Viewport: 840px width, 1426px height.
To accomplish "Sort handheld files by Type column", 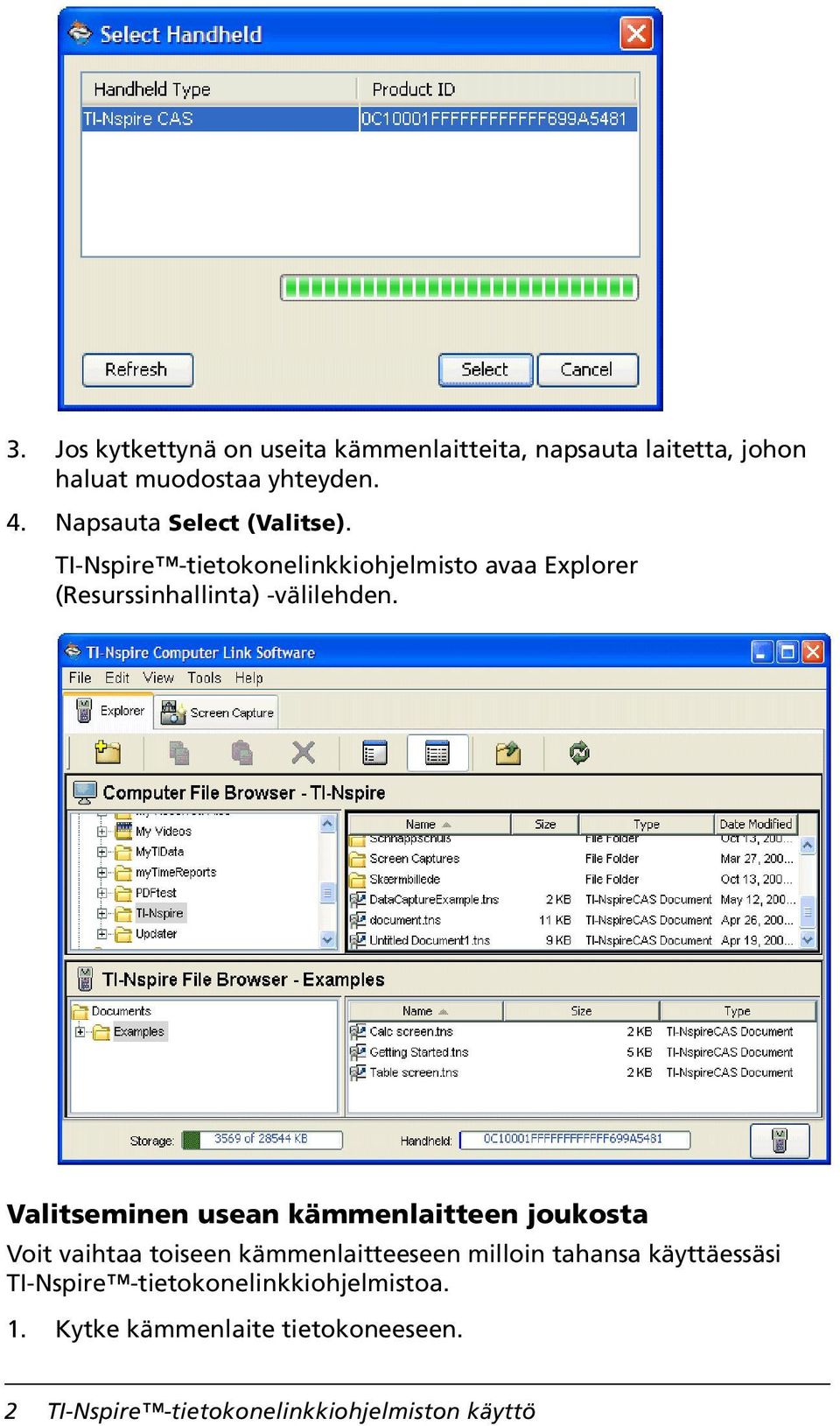I will (738, 1011).
